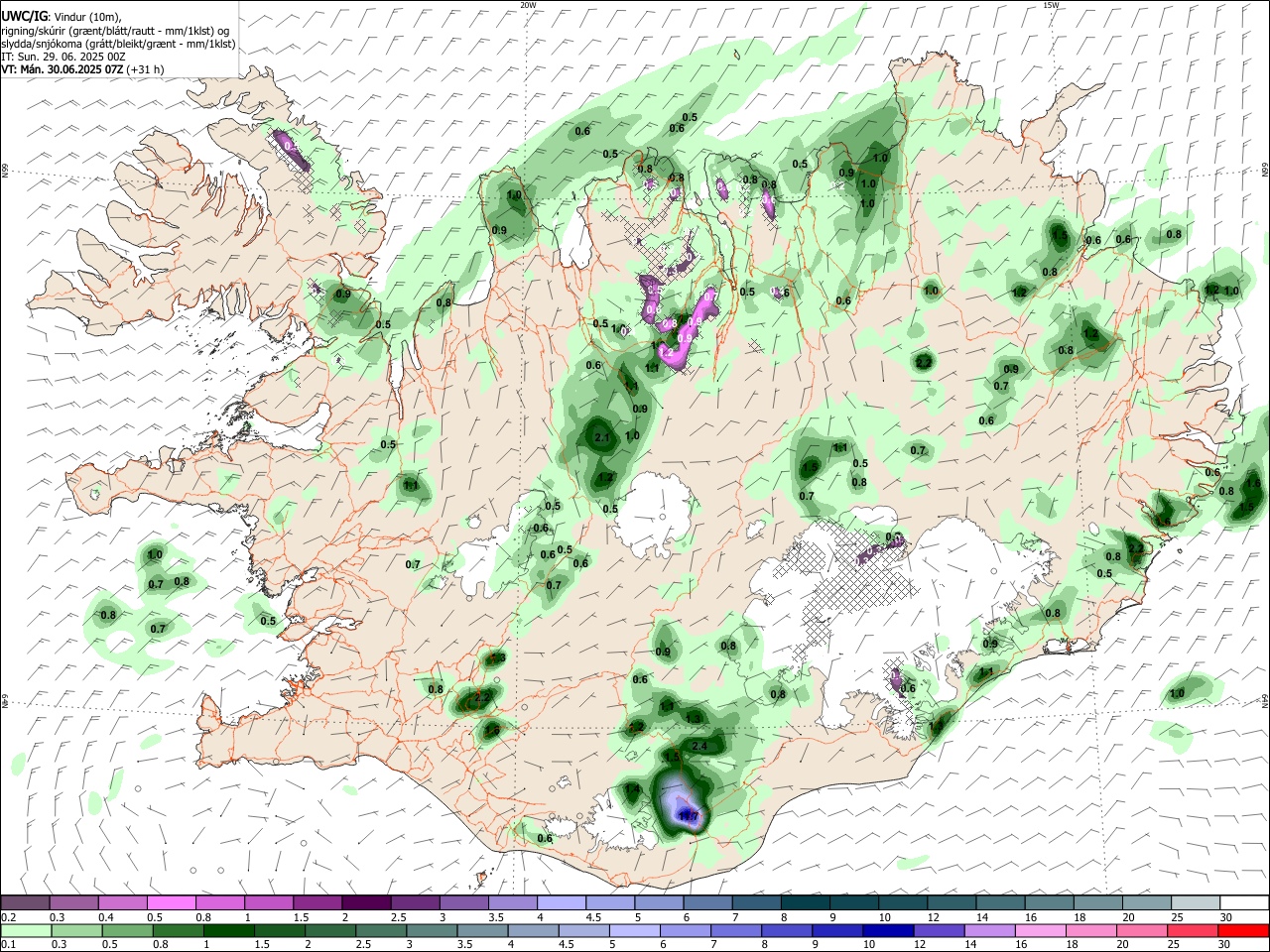The width and height of the screenshot is (1270, 952).
Task: Select the IT: Sun. 29. 06. 2025 00Z line
Action: point(63,58)
